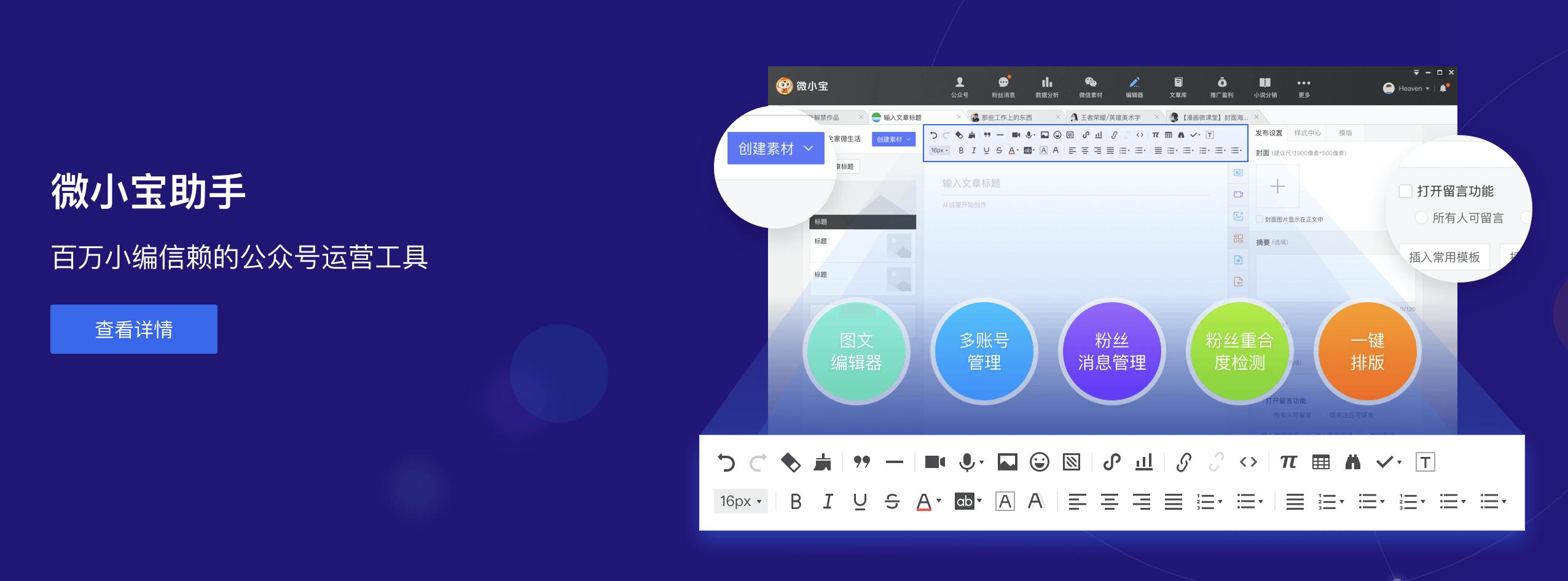Expand the checkmark dropdown in enlarged toolbar
This screenshot has height=581, width=1568.
[x=1399, y=462]
